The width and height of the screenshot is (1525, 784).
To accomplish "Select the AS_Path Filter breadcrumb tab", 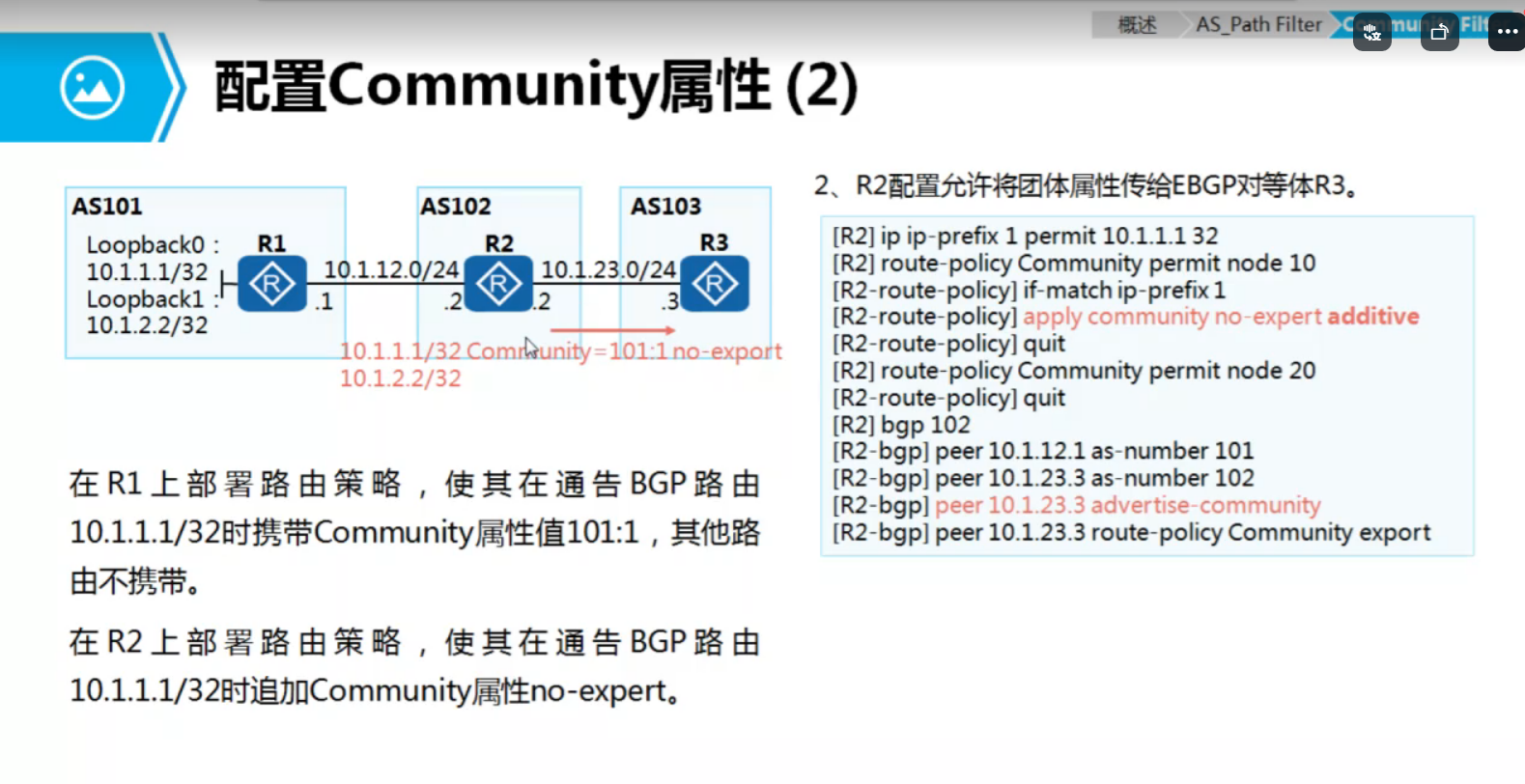I will coord(1258,25).
